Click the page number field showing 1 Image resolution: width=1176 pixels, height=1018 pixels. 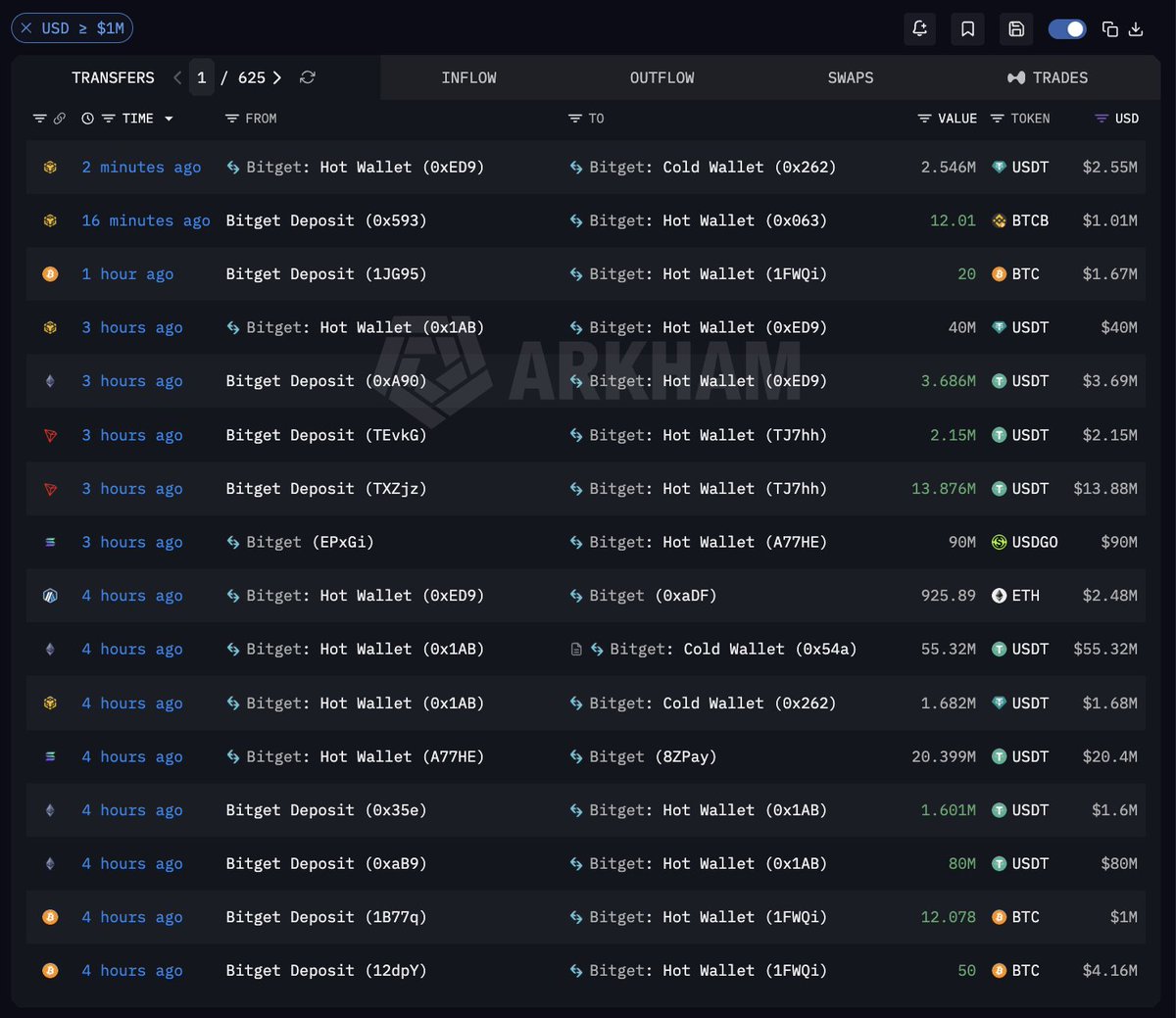coord(202,77)
